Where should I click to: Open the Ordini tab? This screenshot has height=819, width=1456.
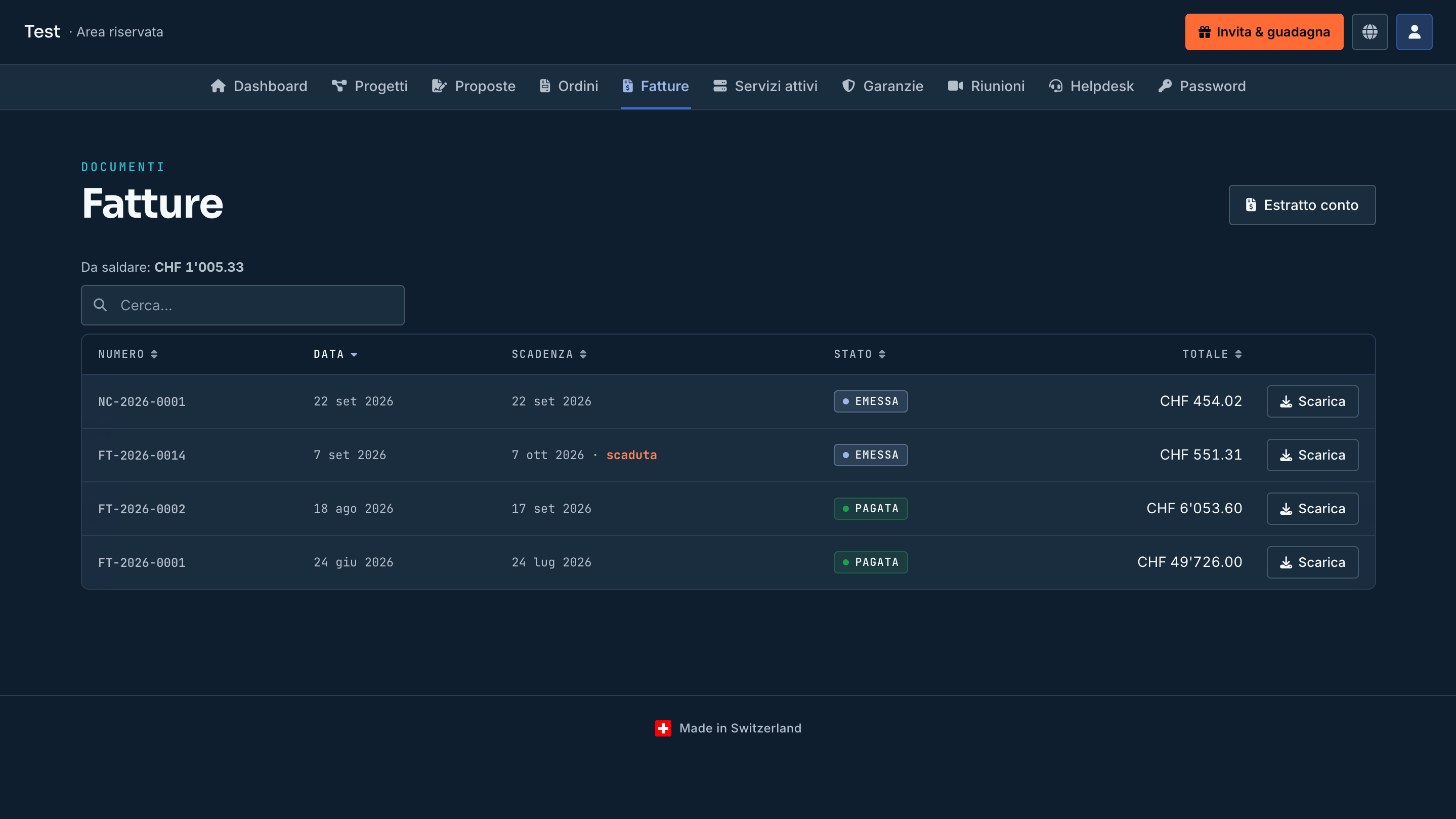[569, 86]
